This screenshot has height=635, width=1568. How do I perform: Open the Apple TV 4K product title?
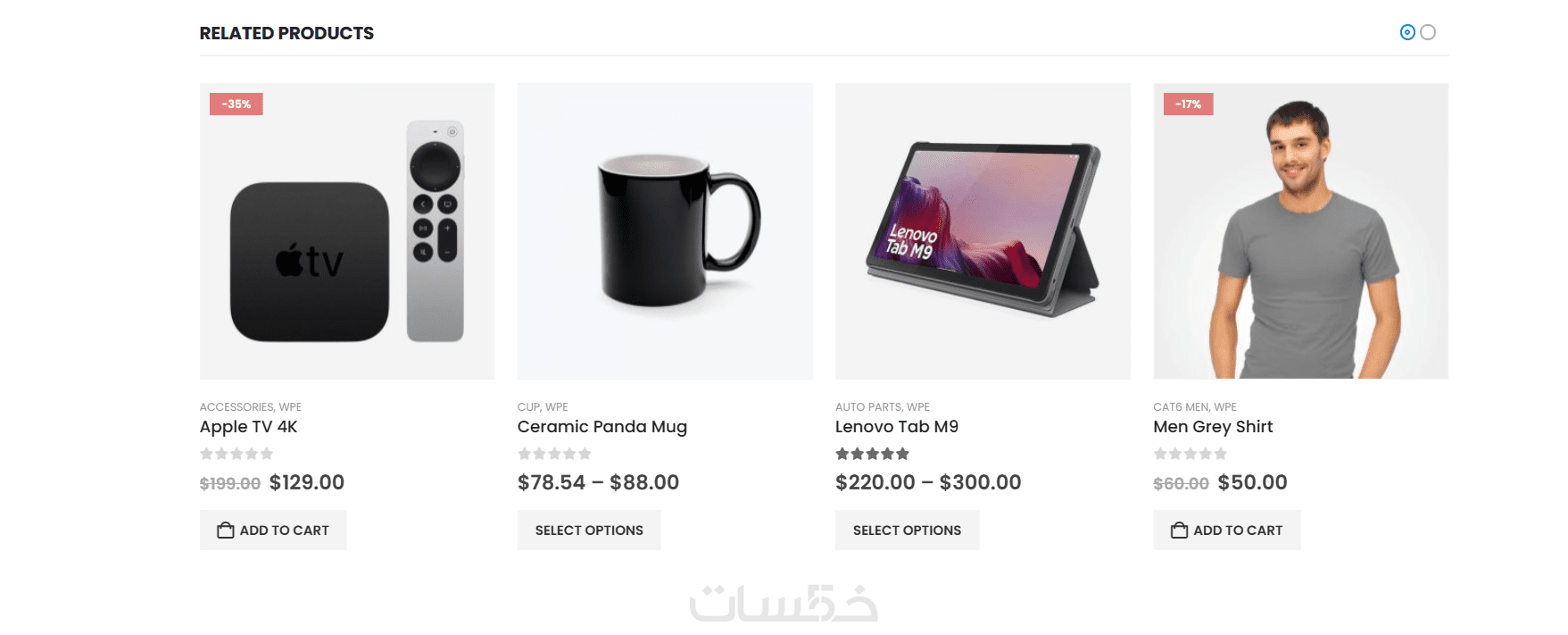pos(249,427)
